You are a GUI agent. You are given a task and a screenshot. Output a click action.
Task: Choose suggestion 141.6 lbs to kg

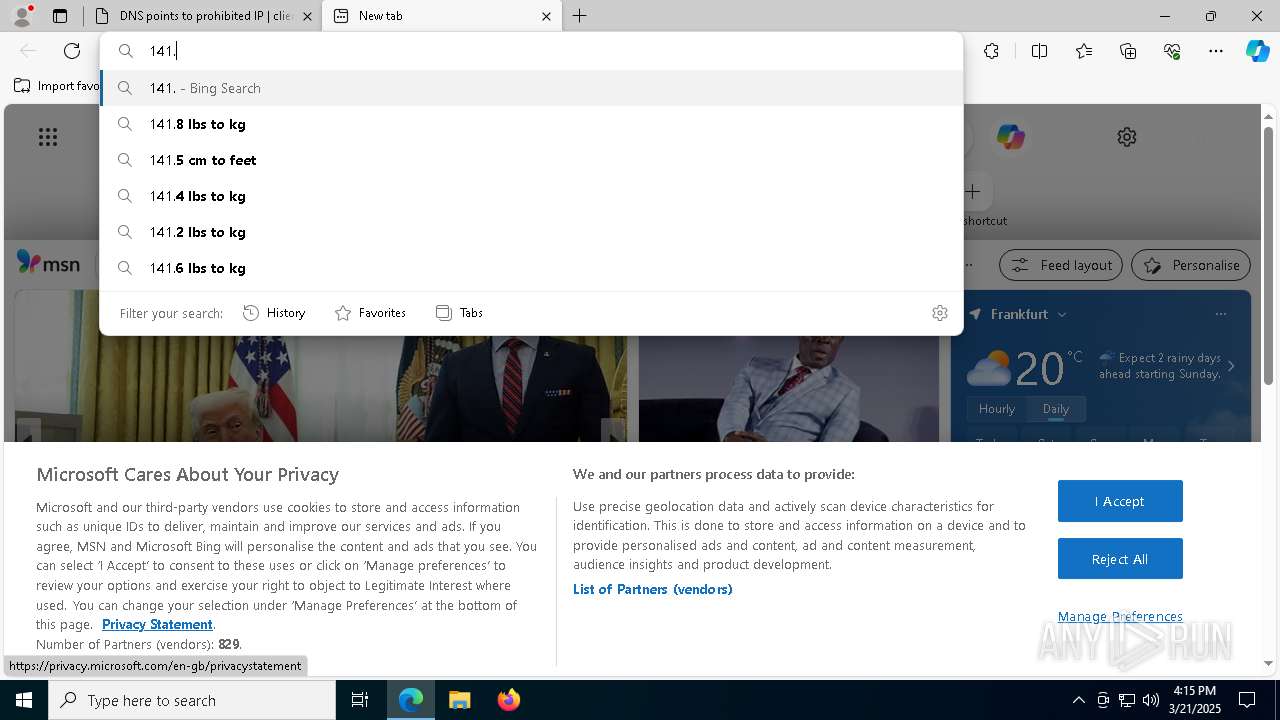[x=532, y=268]
